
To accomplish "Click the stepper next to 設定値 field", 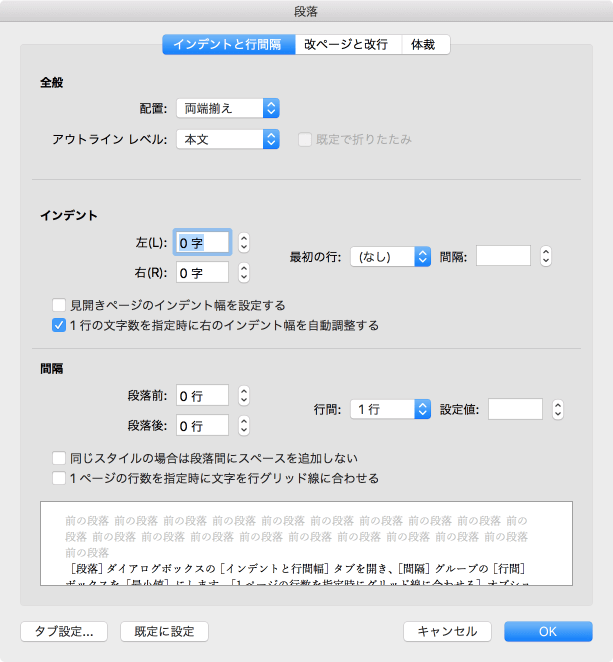I will (x=558, y=409).
